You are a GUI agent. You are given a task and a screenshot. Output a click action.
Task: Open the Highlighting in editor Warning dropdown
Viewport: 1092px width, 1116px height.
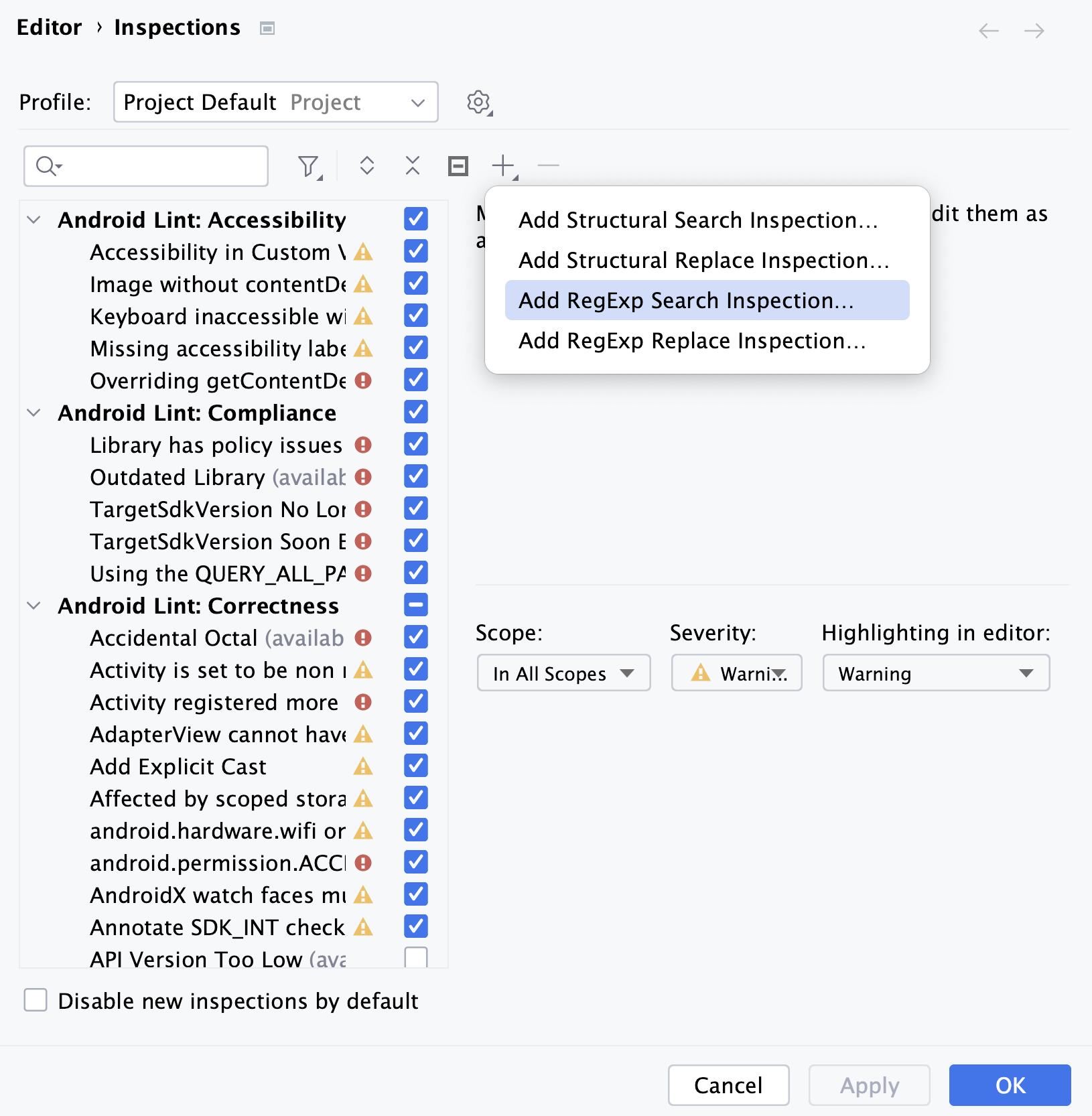tap(935, 673)
